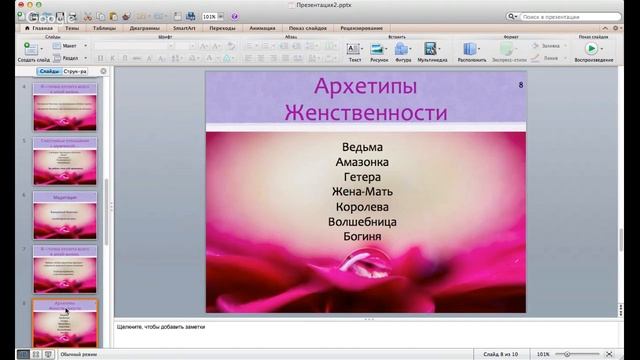Click the Рисунок picture icon

pos(376,49)
